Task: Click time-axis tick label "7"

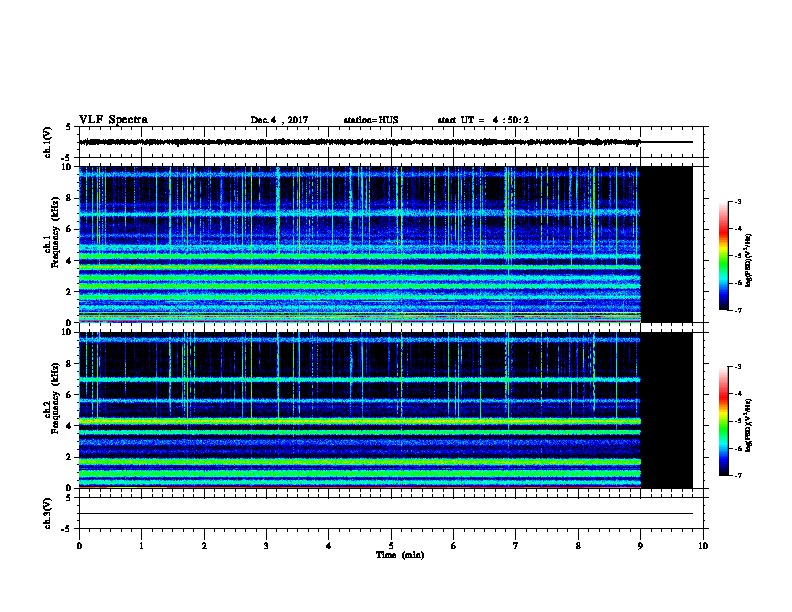Action: [x=516, y=546]
